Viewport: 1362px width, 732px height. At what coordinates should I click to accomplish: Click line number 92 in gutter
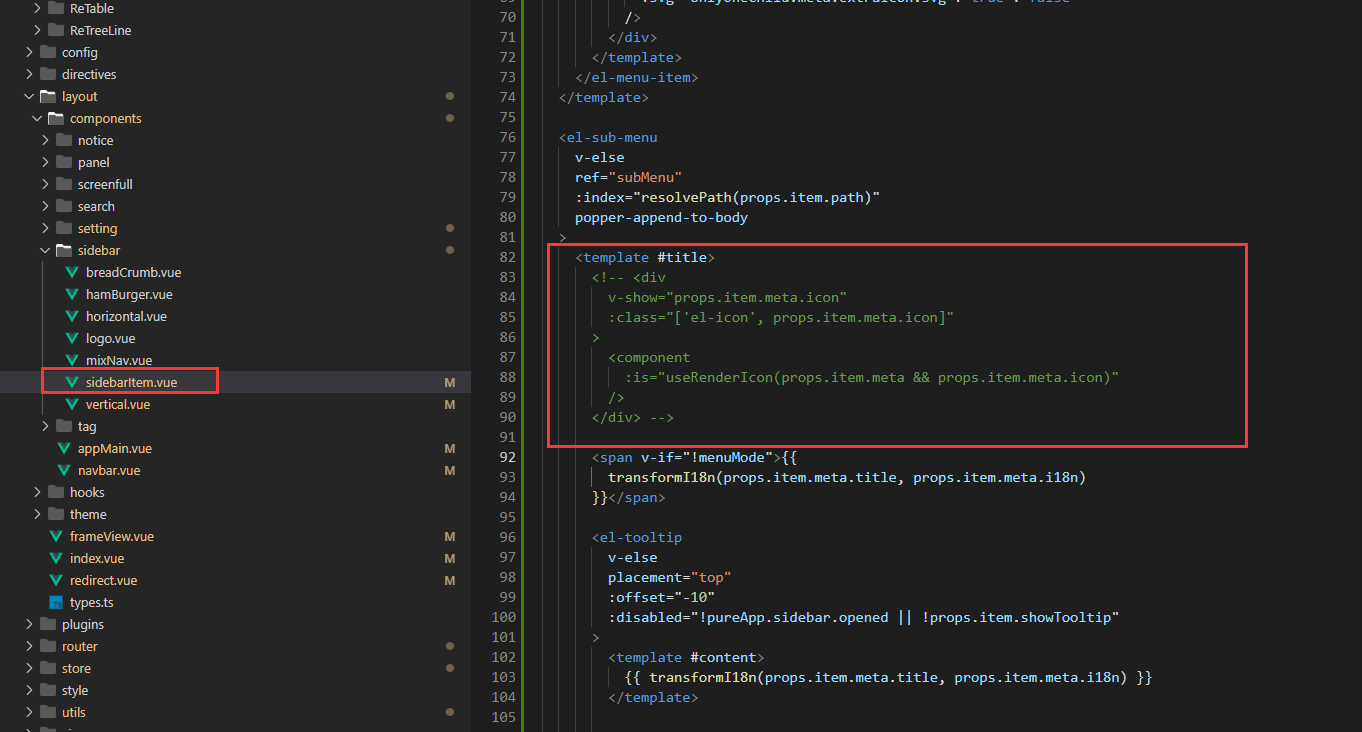507,457
